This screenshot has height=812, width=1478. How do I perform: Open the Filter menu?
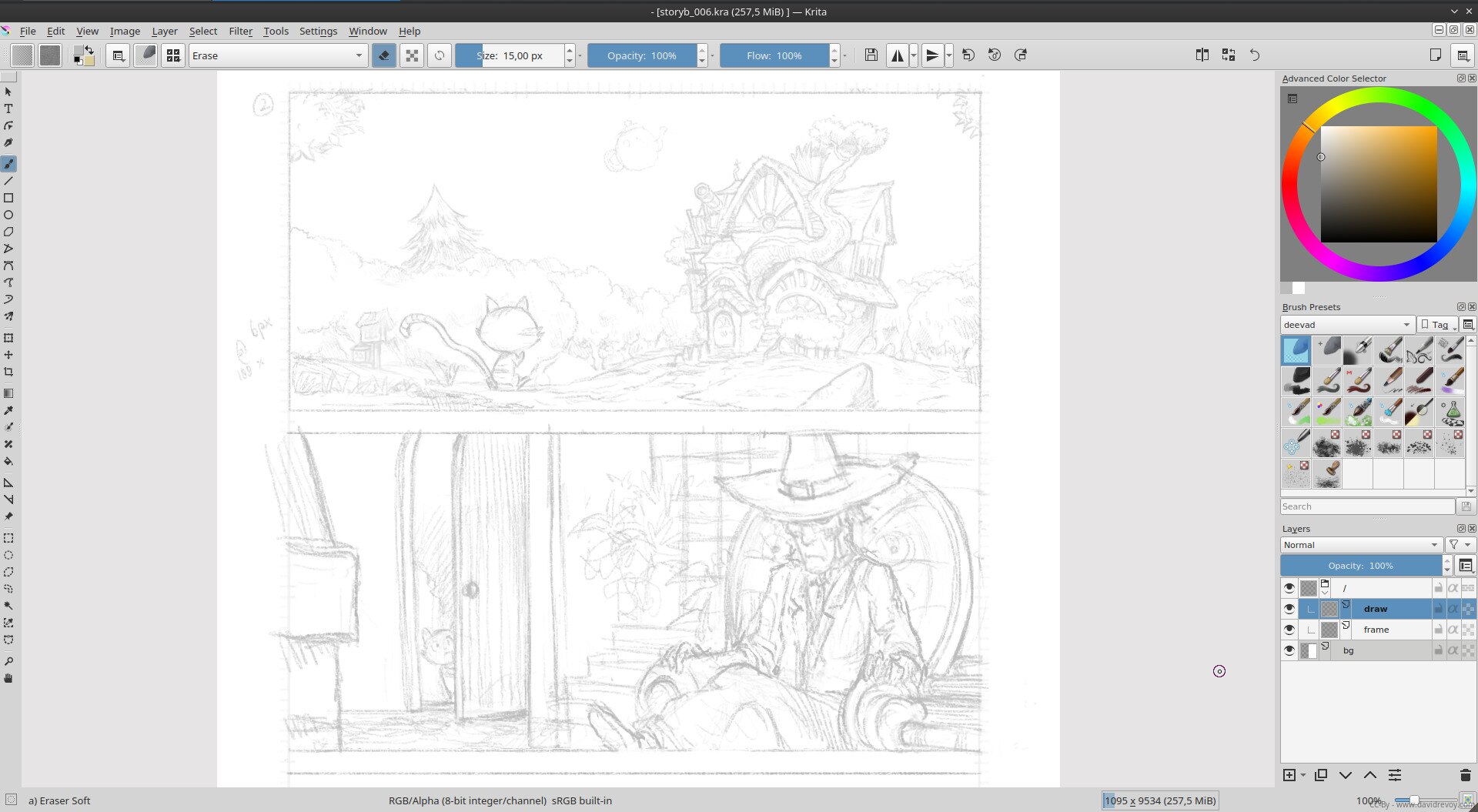[x=240, y=31]
